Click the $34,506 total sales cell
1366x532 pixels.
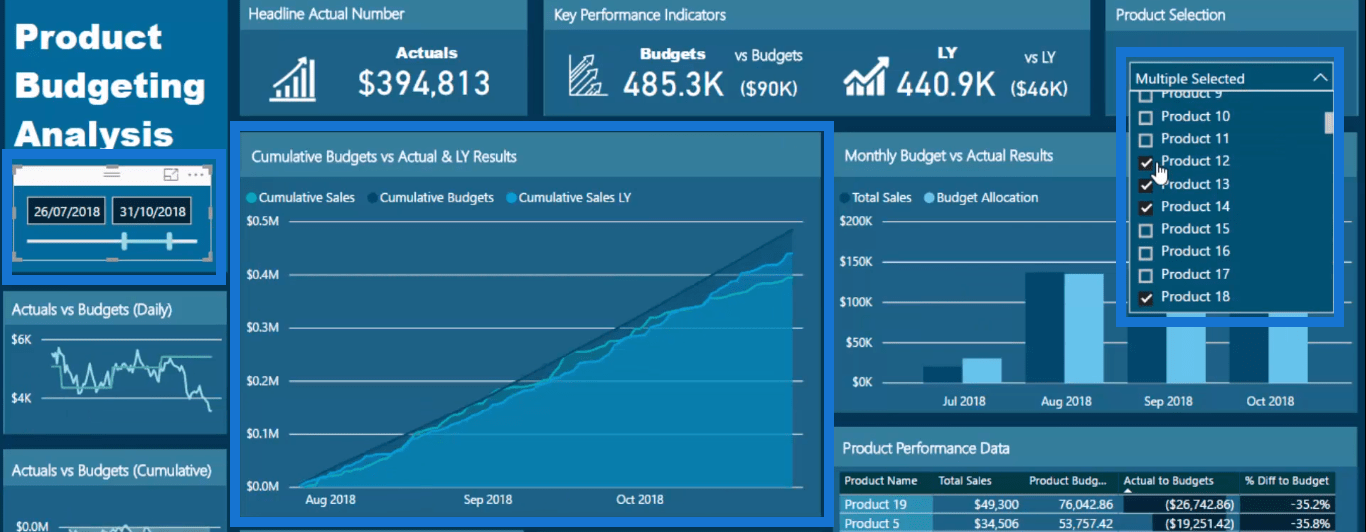[994, 523]
